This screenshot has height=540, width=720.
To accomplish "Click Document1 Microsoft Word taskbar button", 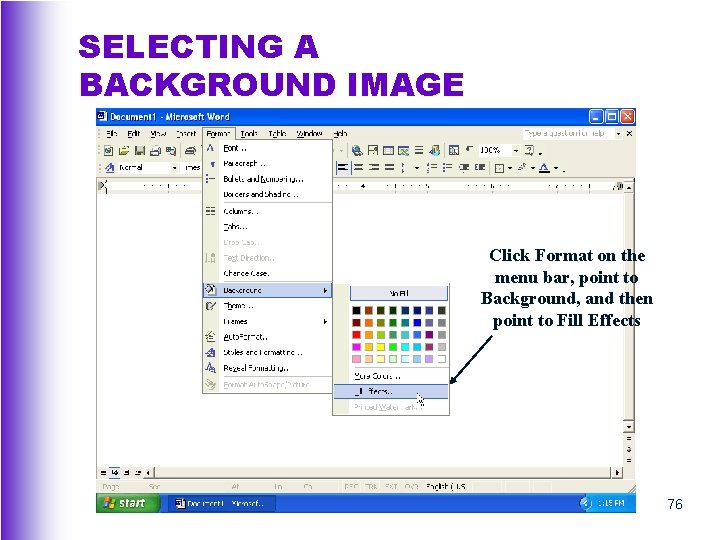I will pos(221,503).
